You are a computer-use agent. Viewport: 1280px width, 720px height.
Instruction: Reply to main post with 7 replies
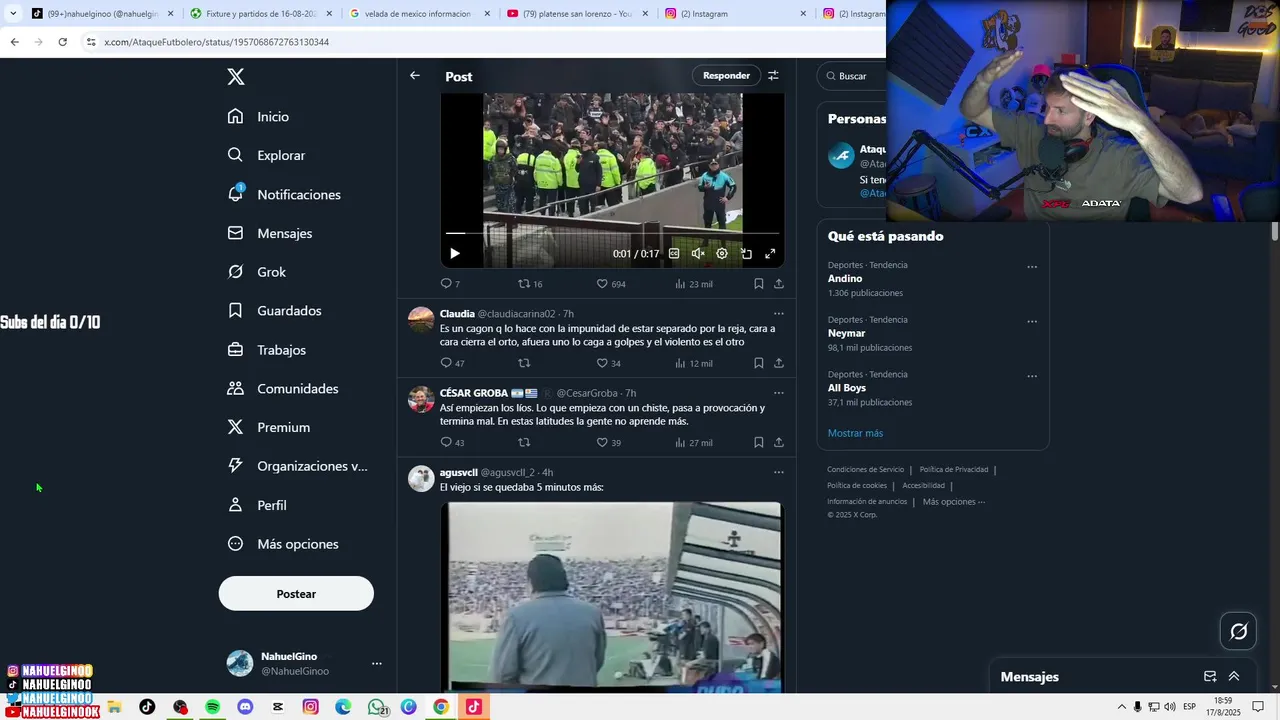pos(450,284)
